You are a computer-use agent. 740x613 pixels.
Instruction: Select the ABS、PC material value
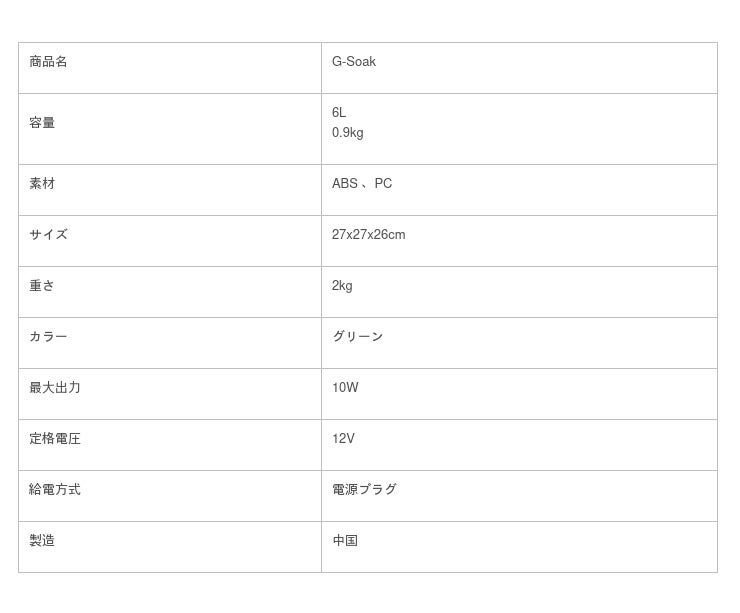click(362, 184)
